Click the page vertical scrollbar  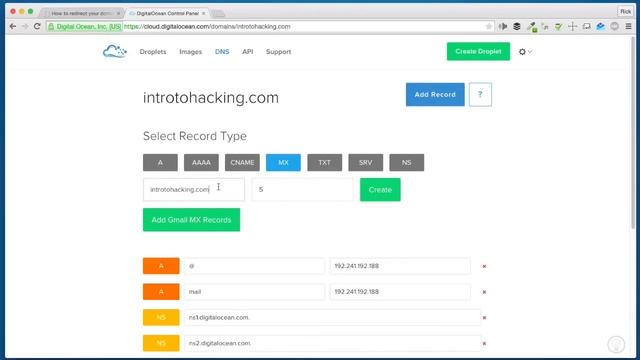[x=633, y=133]
